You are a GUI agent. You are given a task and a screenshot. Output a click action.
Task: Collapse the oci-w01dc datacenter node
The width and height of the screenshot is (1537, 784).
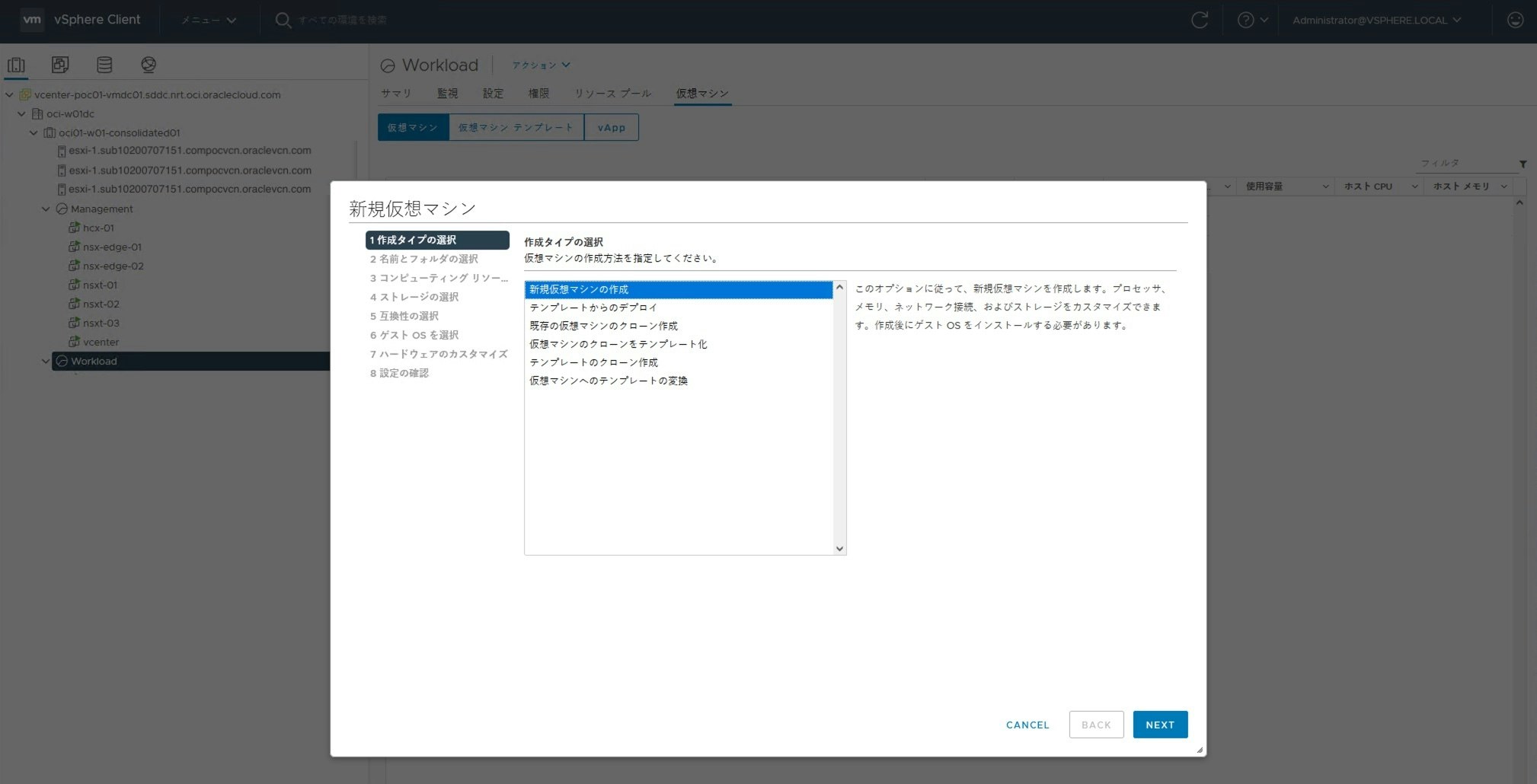[x=22, y=114]
